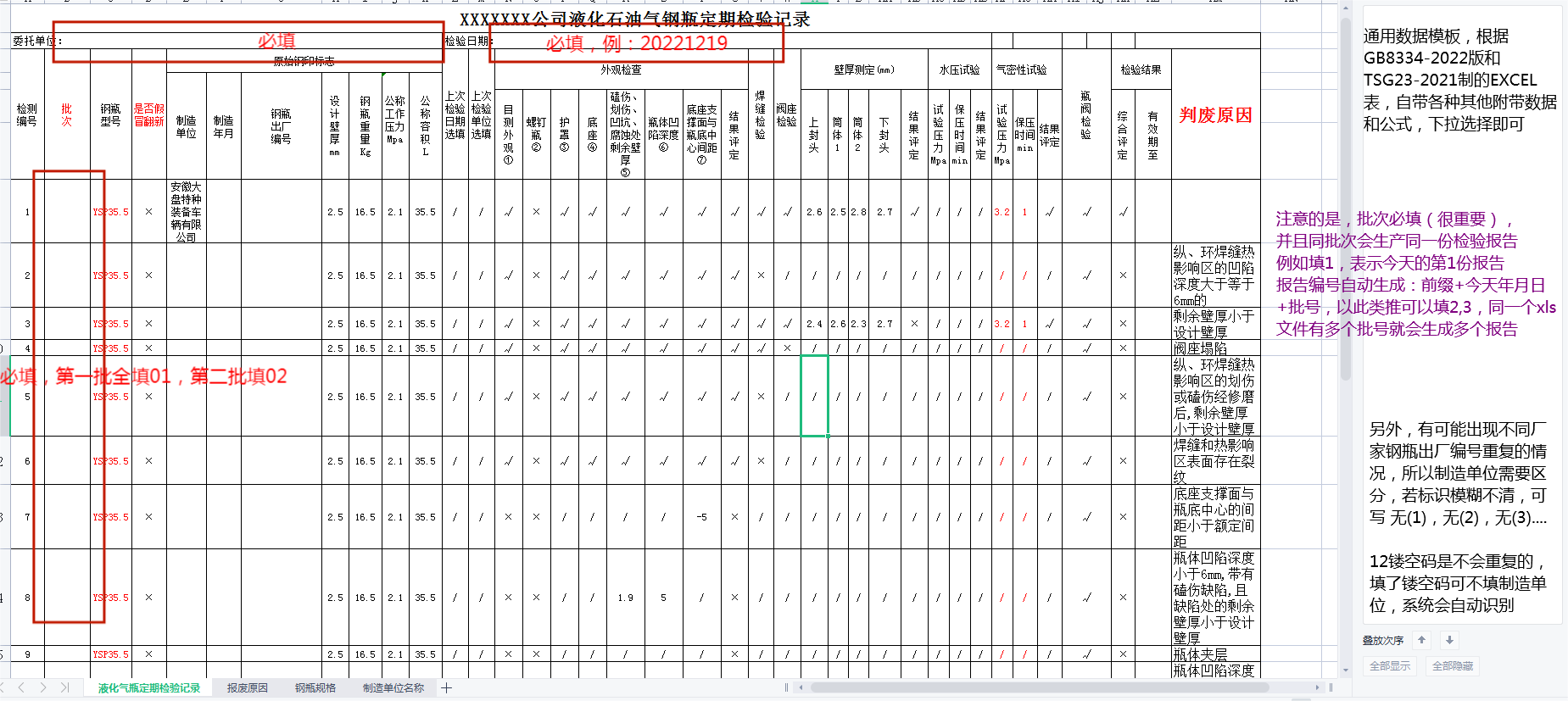This screenshot has height=701, width=1568.
Task: Click 检验日期 label cell
Action: [468, 41]
